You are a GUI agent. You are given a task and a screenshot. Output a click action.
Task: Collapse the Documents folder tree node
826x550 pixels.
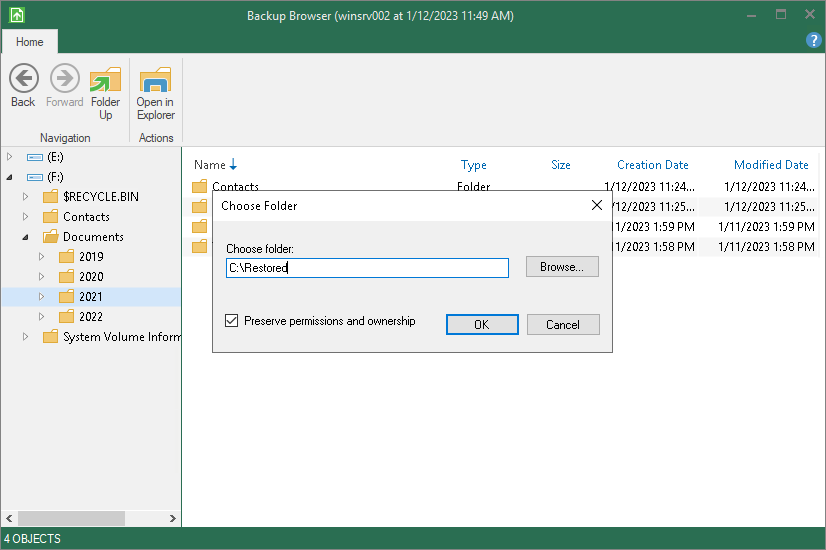[x=26, y=237]
